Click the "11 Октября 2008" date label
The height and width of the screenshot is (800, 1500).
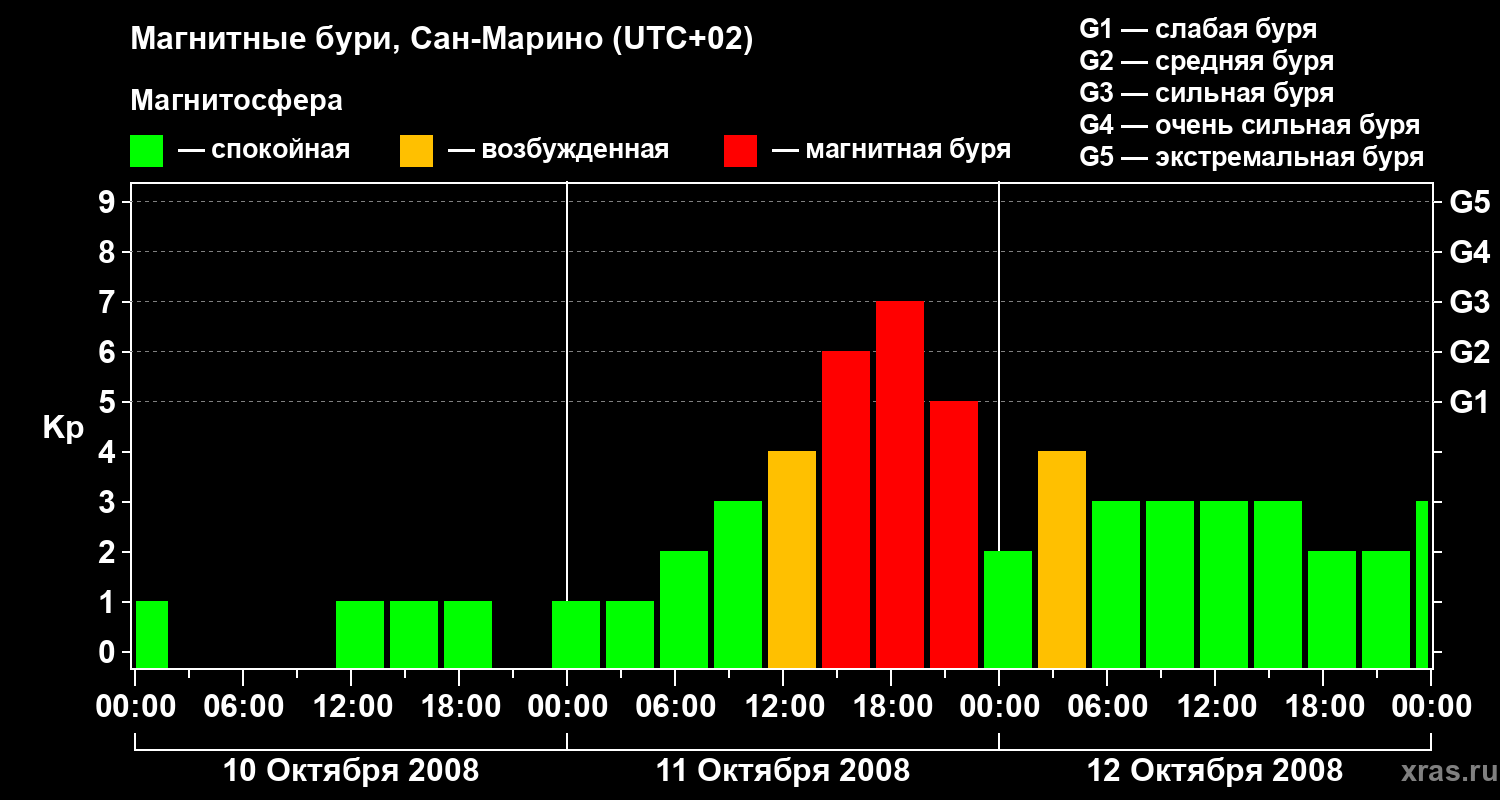point(783,771)
